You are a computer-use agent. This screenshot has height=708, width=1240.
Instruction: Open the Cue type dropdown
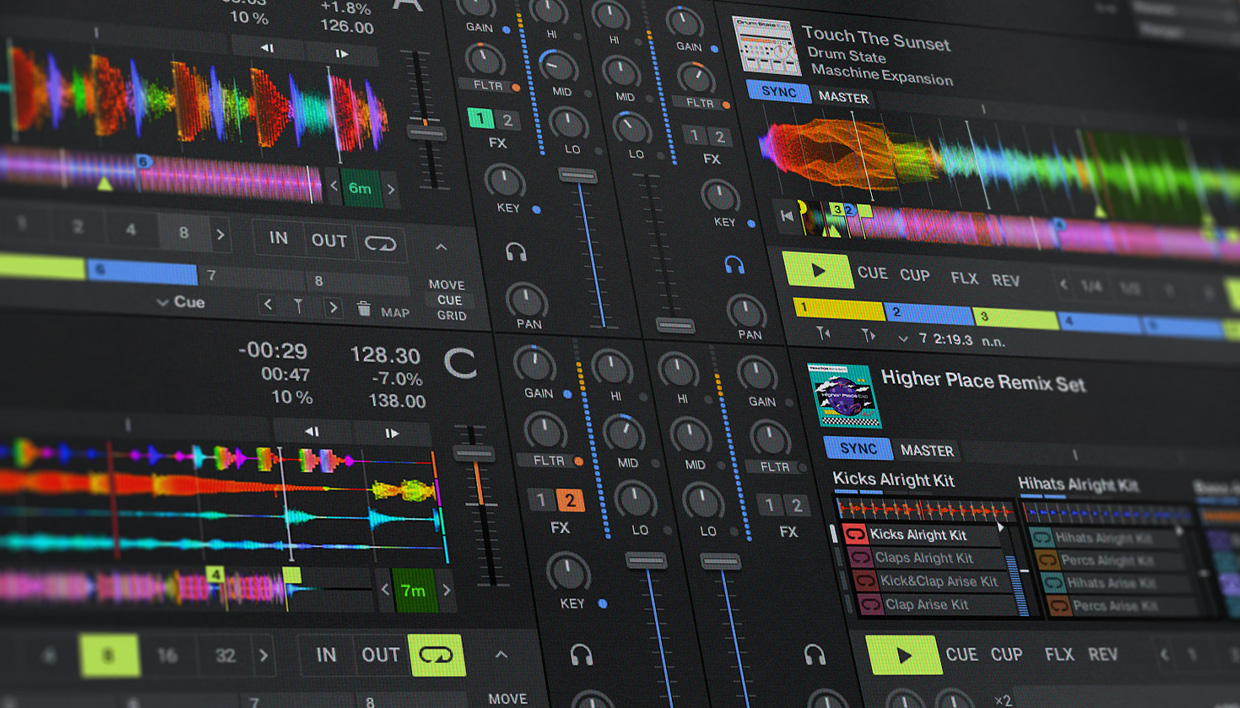click(181, 302)
